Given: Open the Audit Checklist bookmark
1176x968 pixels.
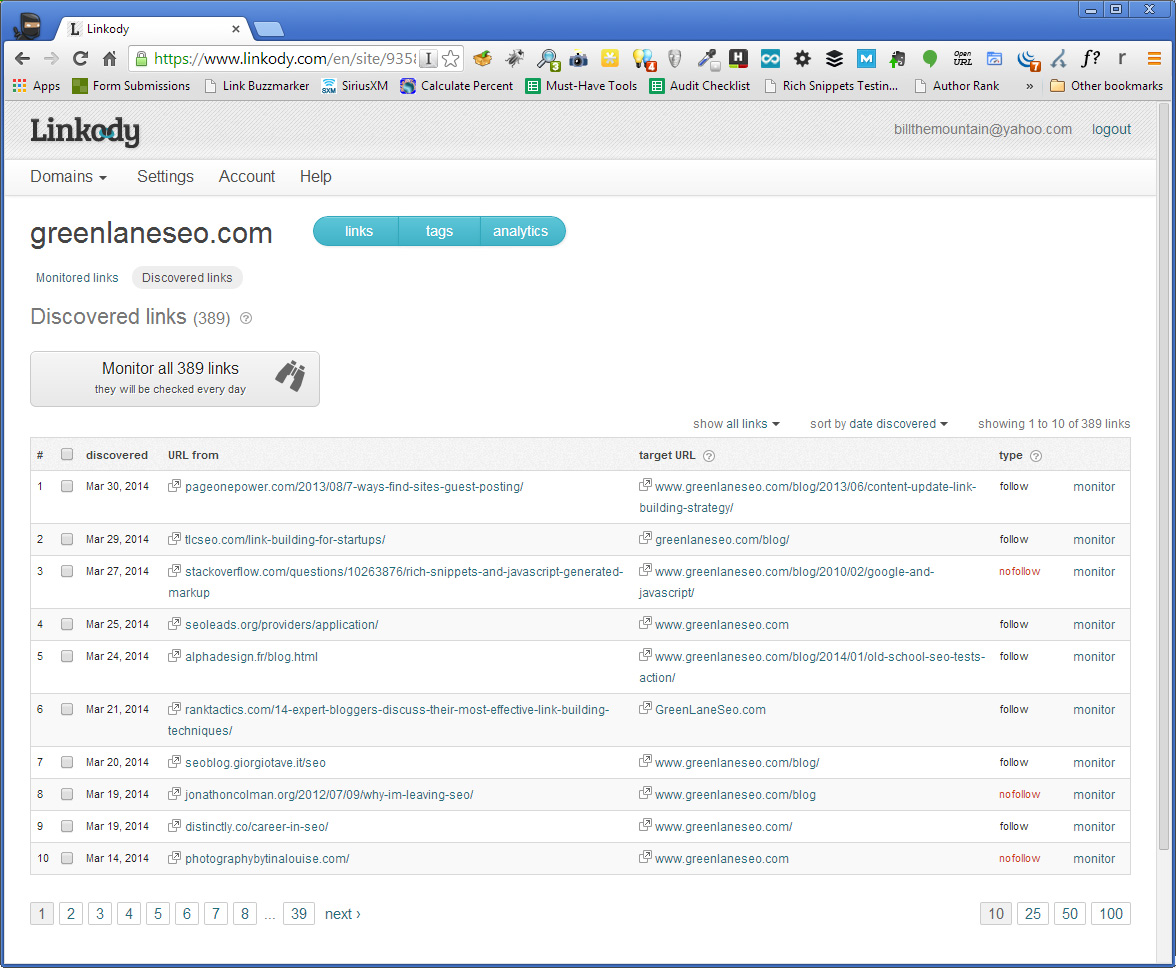Looking at the screenshot, I should click(x=700, y=85).
